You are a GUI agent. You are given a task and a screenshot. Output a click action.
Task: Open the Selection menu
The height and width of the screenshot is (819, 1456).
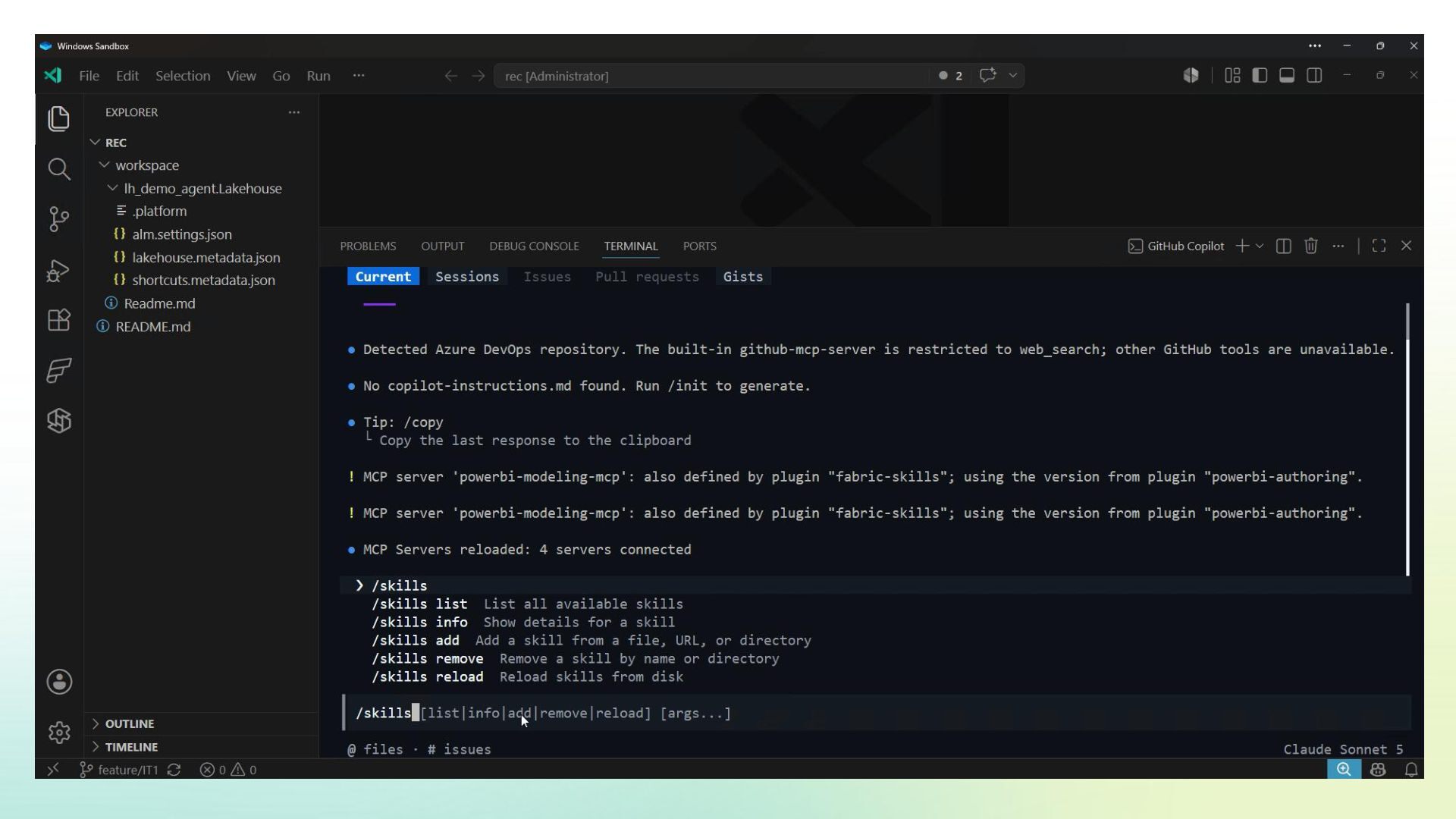(x=183, y=76)
